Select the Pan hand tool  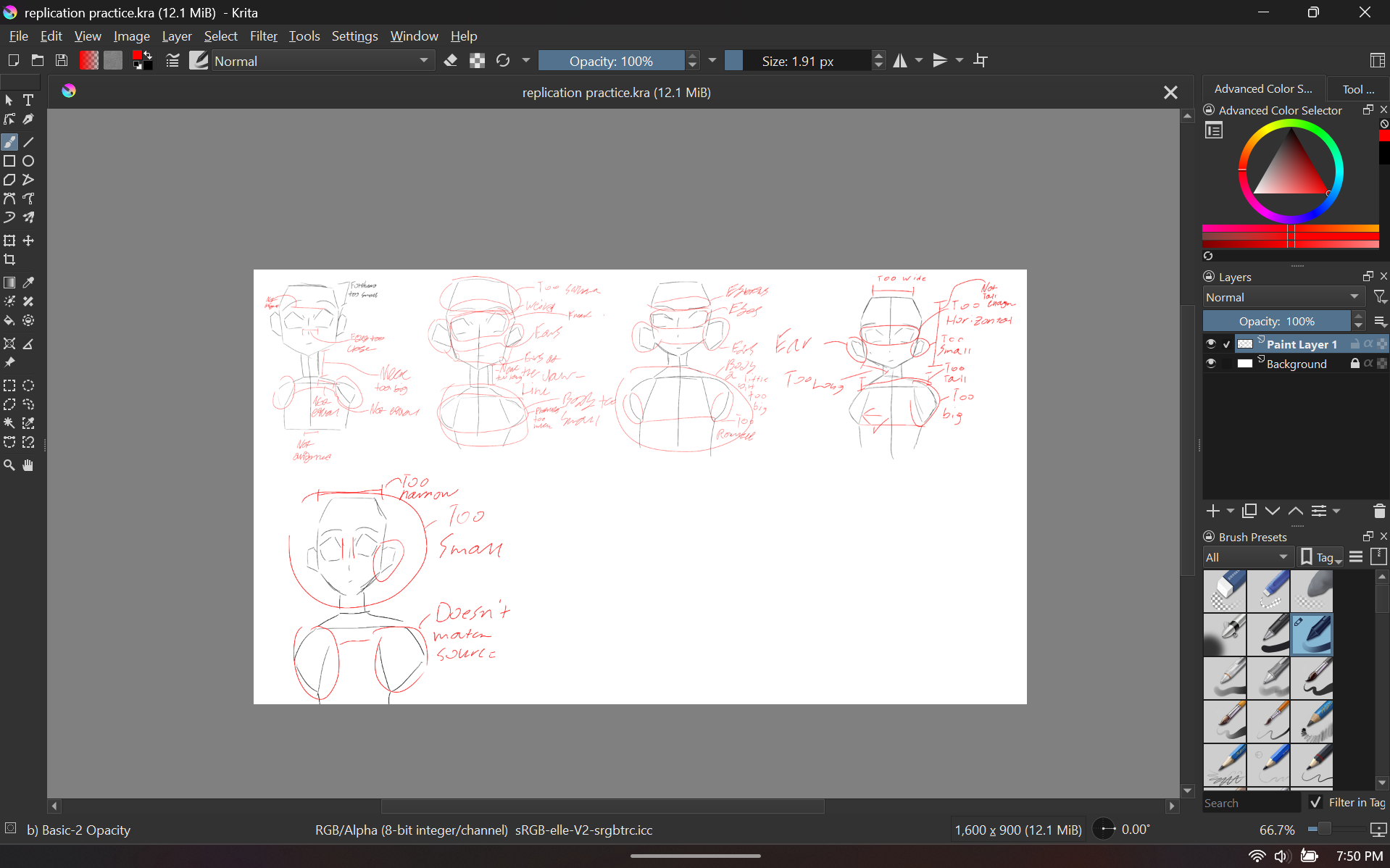(x=29, y=466)
